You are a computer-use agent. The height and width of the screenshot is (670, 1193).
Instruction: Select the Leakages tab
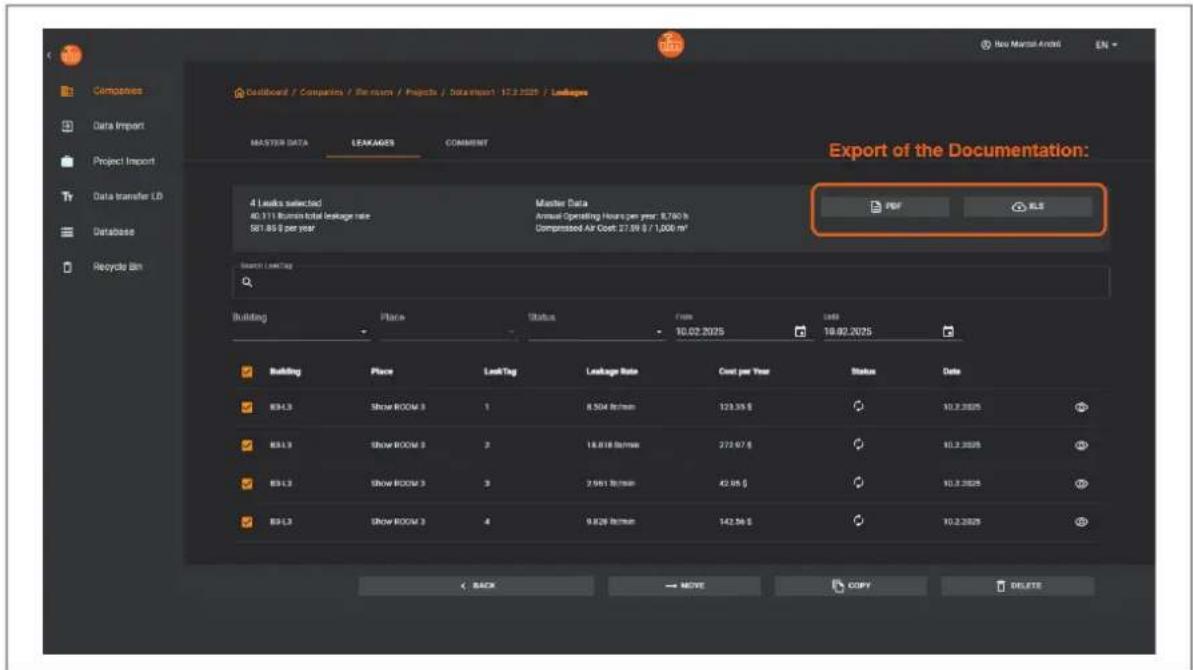click(373, 143)
